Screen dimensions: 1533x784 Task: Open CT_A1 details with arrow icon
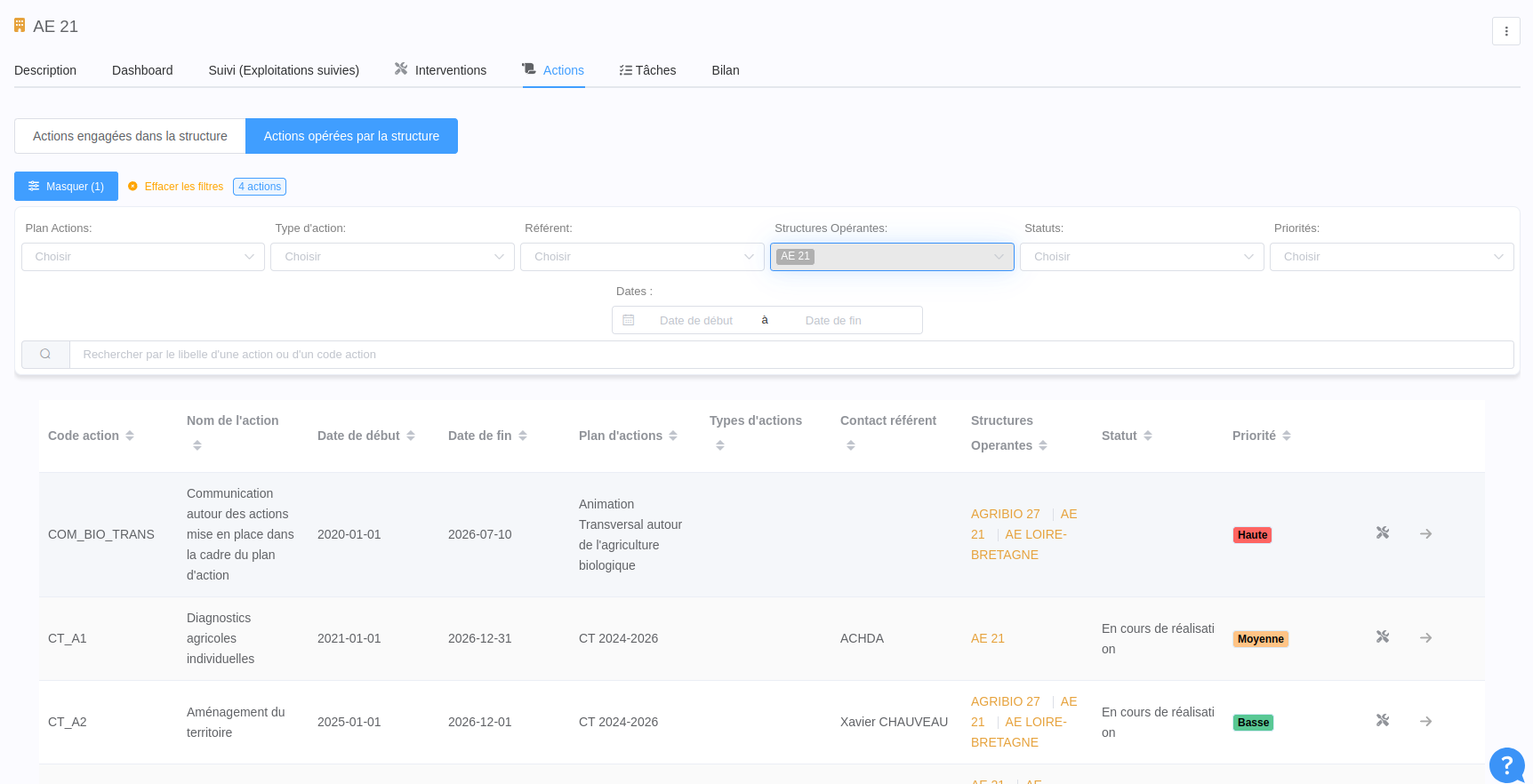[x=1425, y=638]
